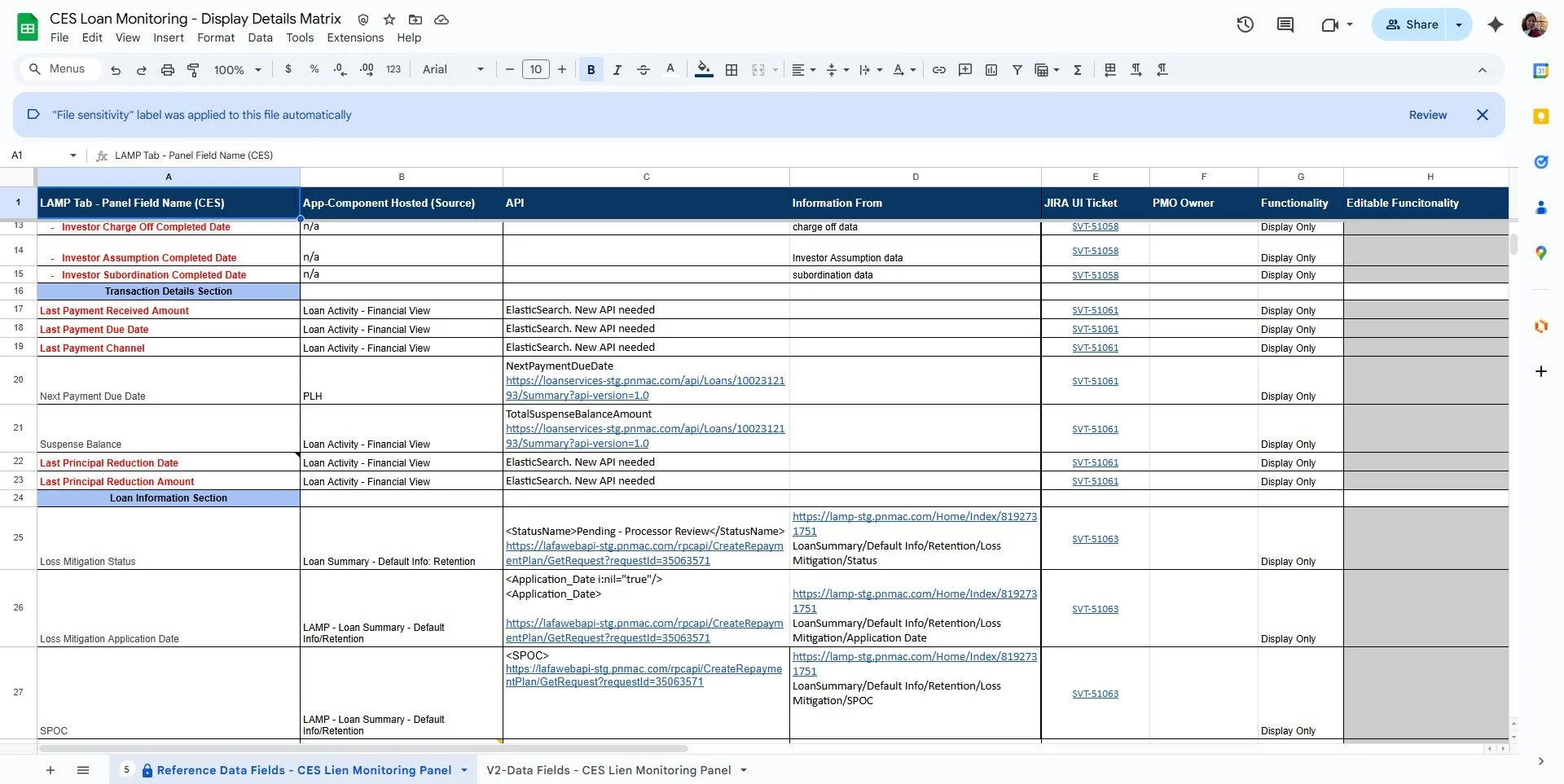1564x784 pixels.
Task: Toggle bold formatting
Action: click(591, 70)
